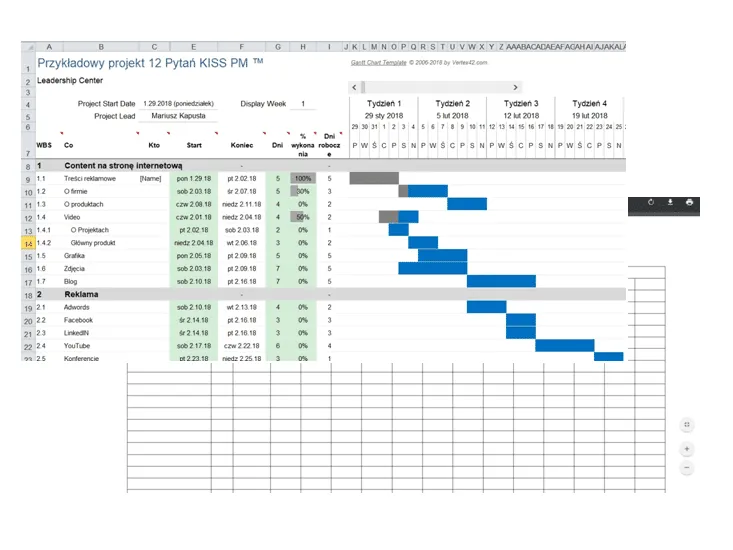Click the title Przykładowy projekt 12 Pytań KISS PM
Viewport: 733px width, 550px height.
150,63
